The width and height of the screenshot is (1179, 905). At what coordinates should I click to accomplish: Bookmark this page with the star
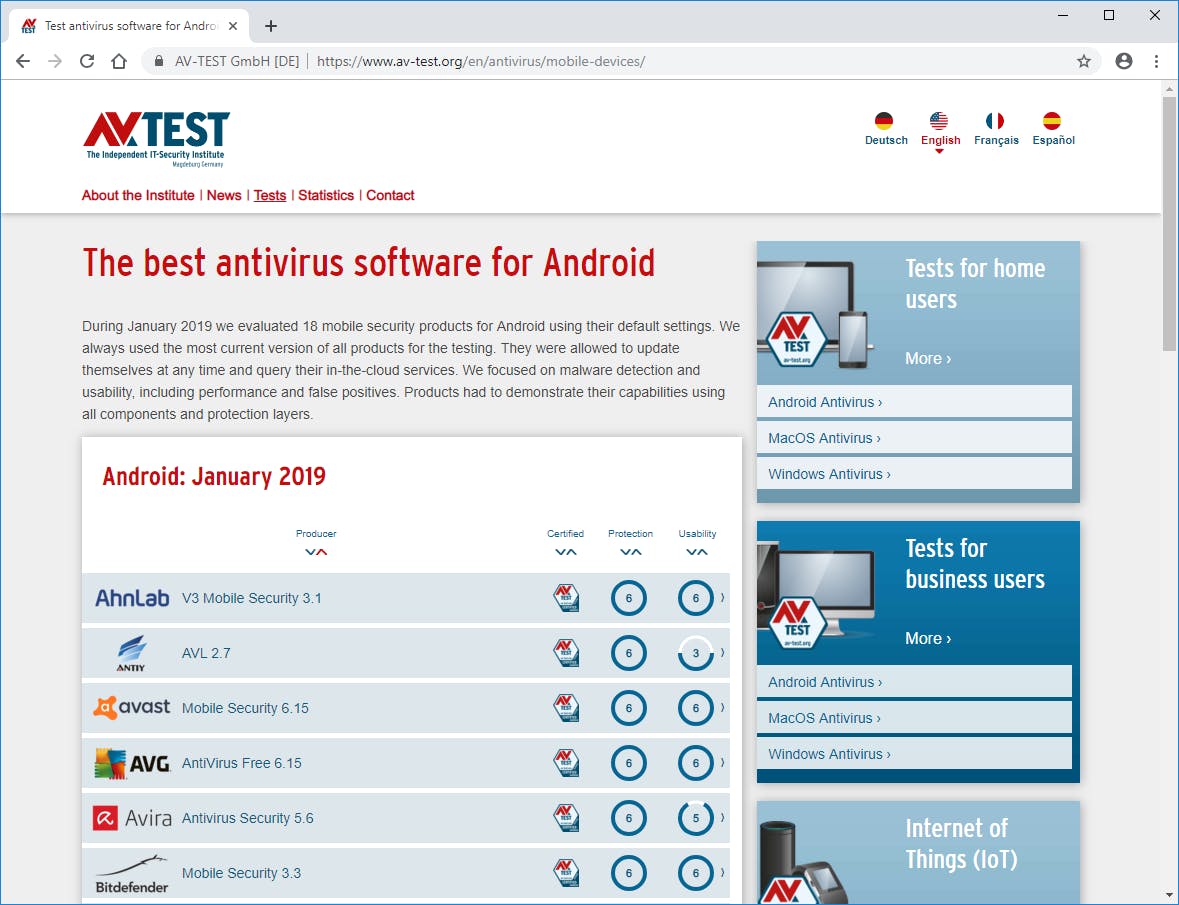pyautogui.click(x=1084, y=61)
